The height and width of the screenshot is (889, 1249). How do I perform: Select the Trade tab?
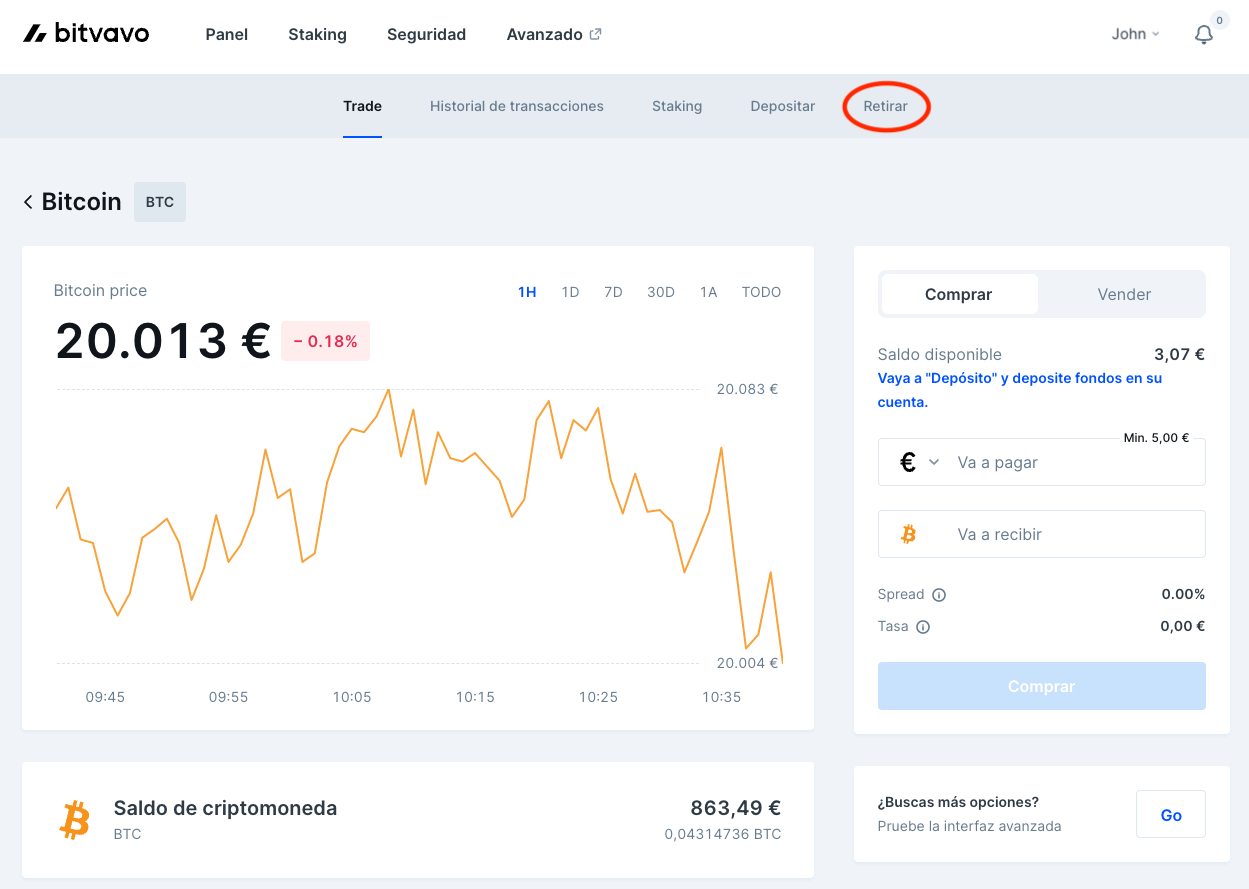click(362, 106)
